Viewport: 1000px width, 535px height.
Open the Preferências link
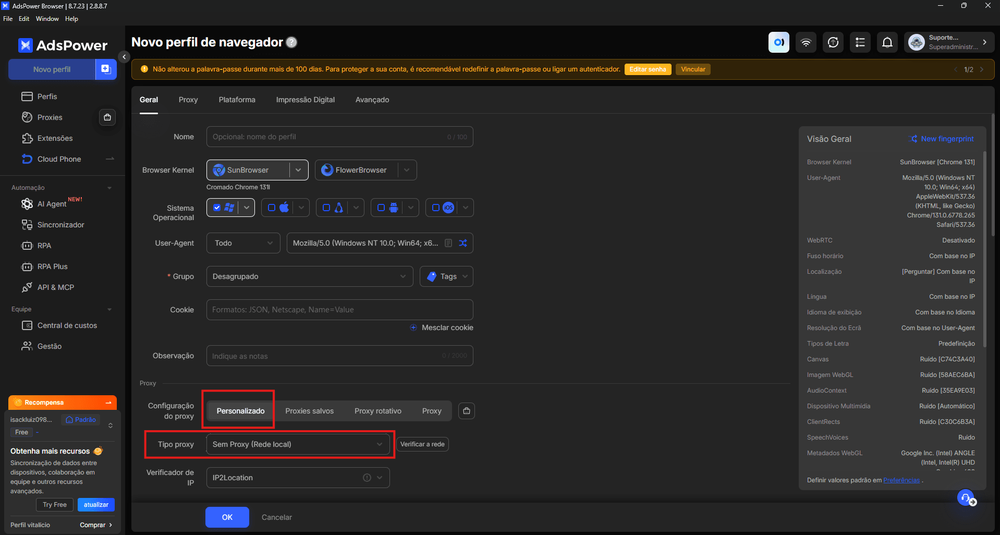pyautogui.click(x=901, y=480)
